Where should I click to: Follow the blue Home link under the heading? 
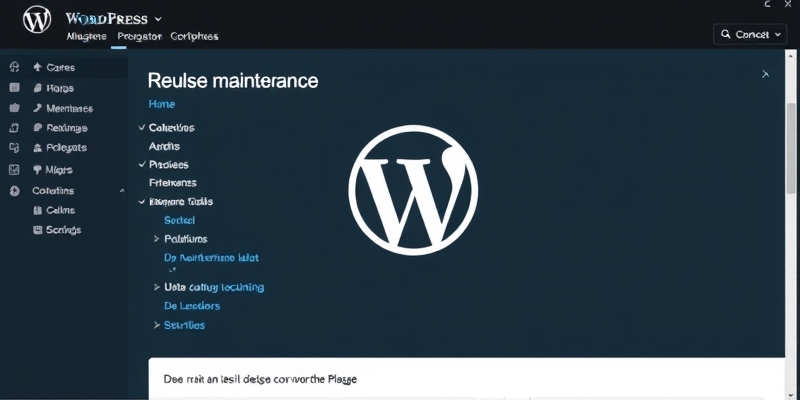[x=162, y=104]
